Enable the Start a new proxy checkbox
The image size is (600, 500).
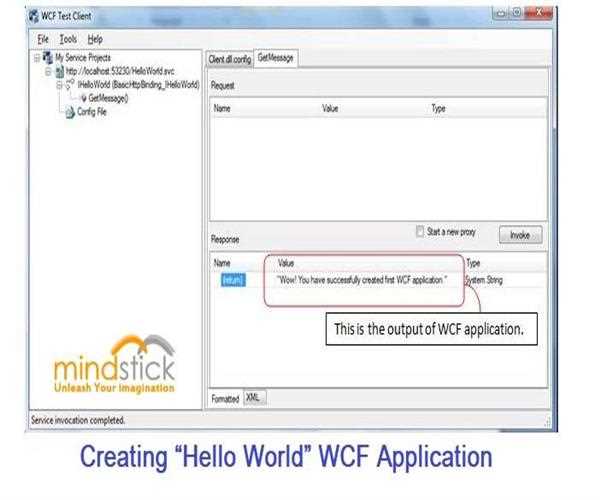coord(420,231)
